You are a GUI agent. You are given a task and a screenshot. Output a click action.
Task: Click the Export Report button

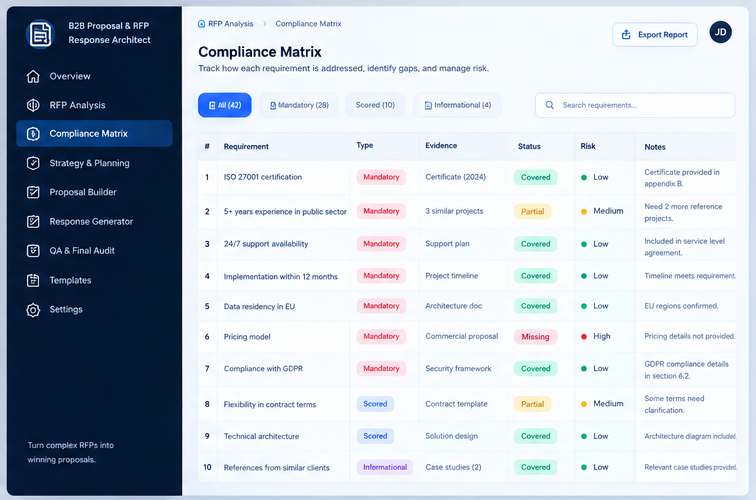click(655, 35)
